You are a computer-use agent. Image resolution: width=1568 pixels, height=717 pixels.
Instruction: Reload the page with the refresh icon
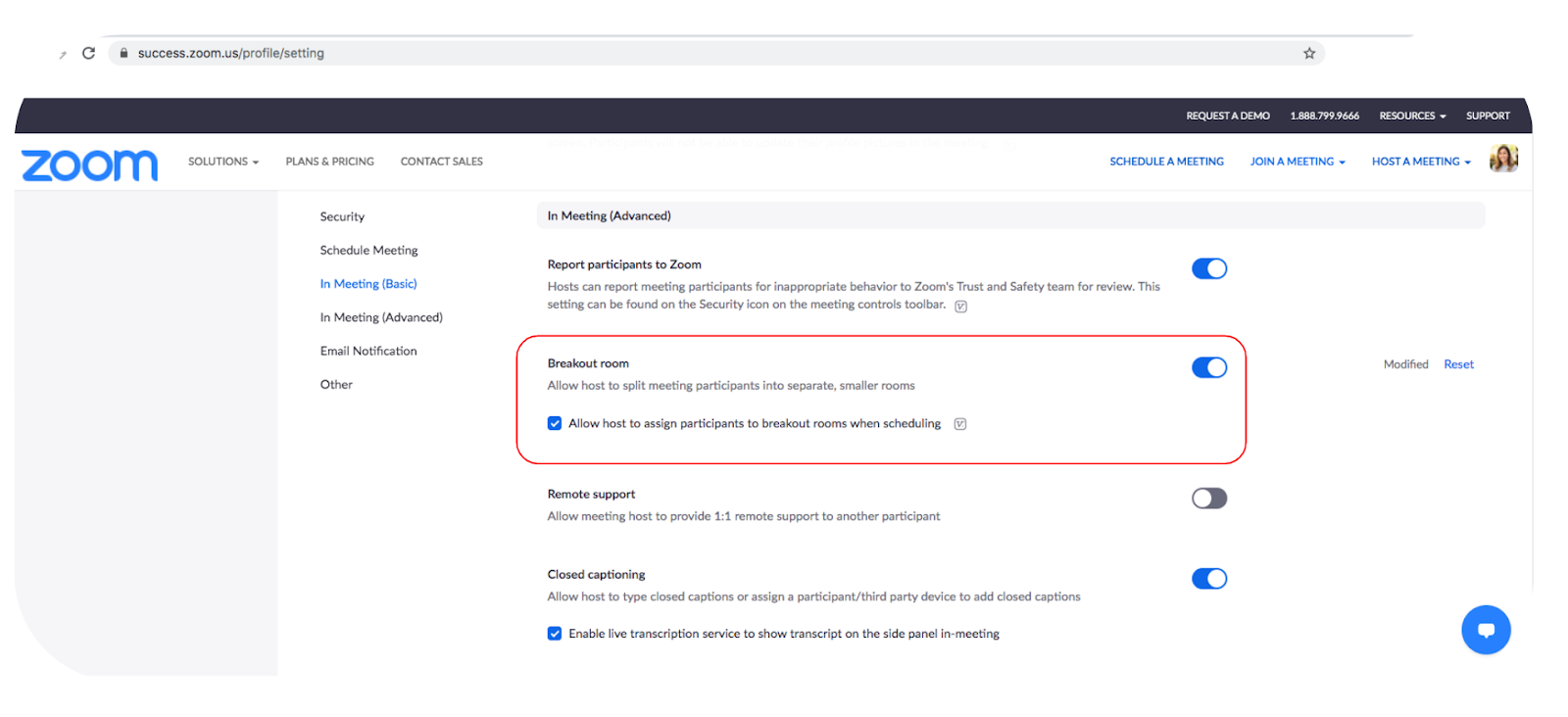(x=88, y=53)
